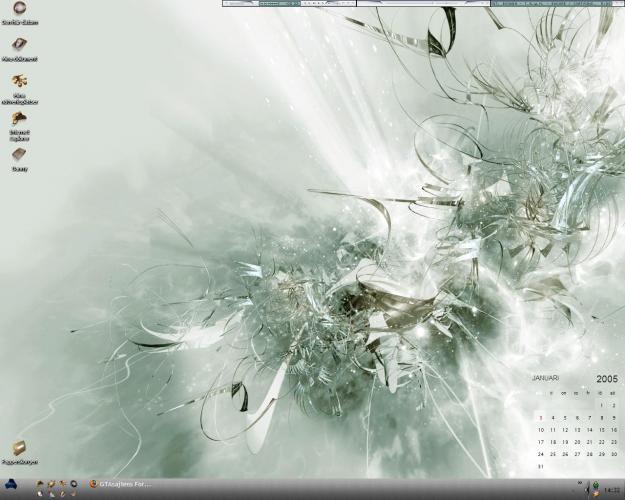The height and width of the screenshot is (500, 625).
Task: Click the first Quick Launch icon, bottom row
Action: (x=40, y=493)
